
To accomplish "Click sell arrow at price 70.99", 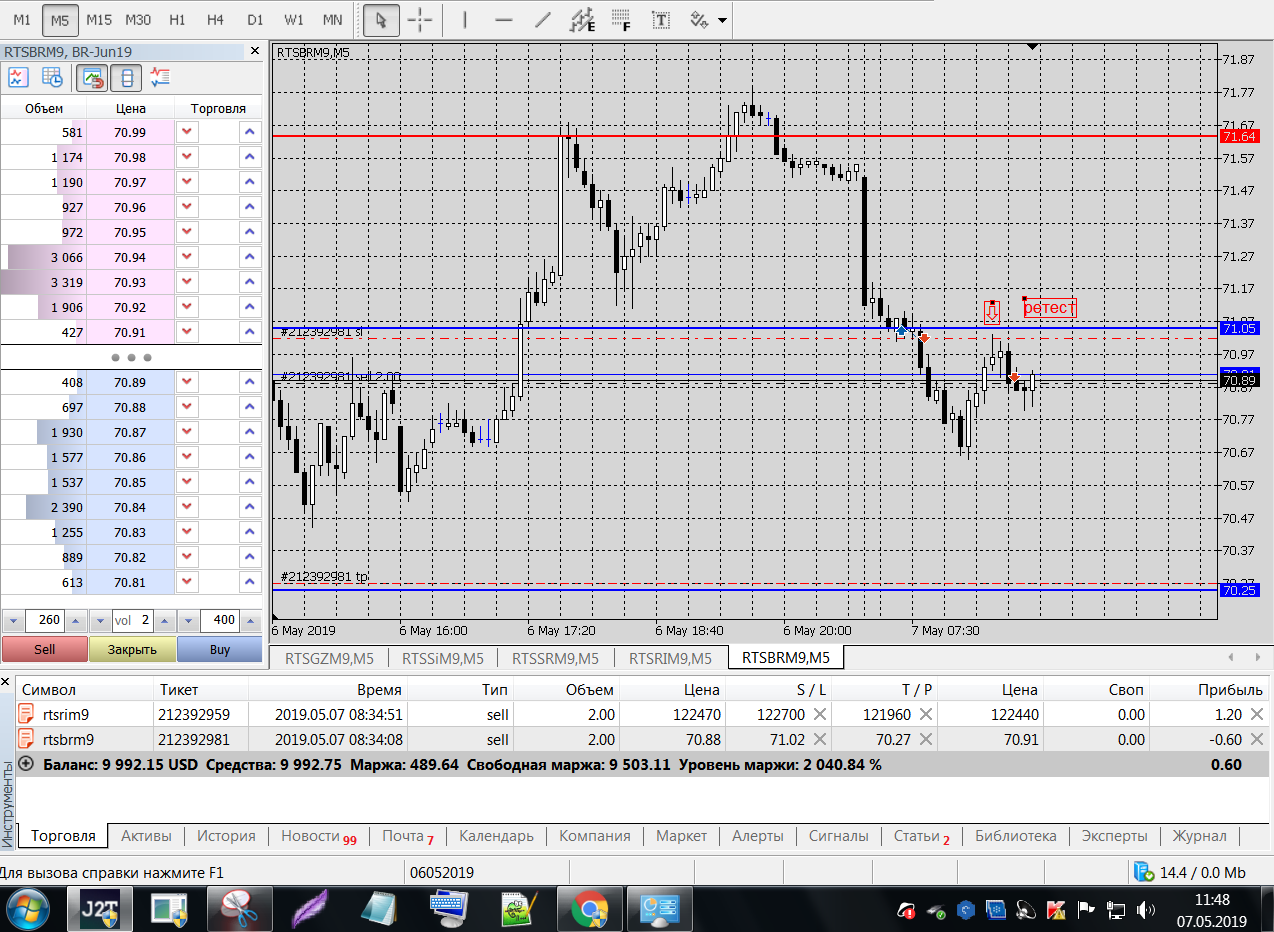I will [187, 132].
